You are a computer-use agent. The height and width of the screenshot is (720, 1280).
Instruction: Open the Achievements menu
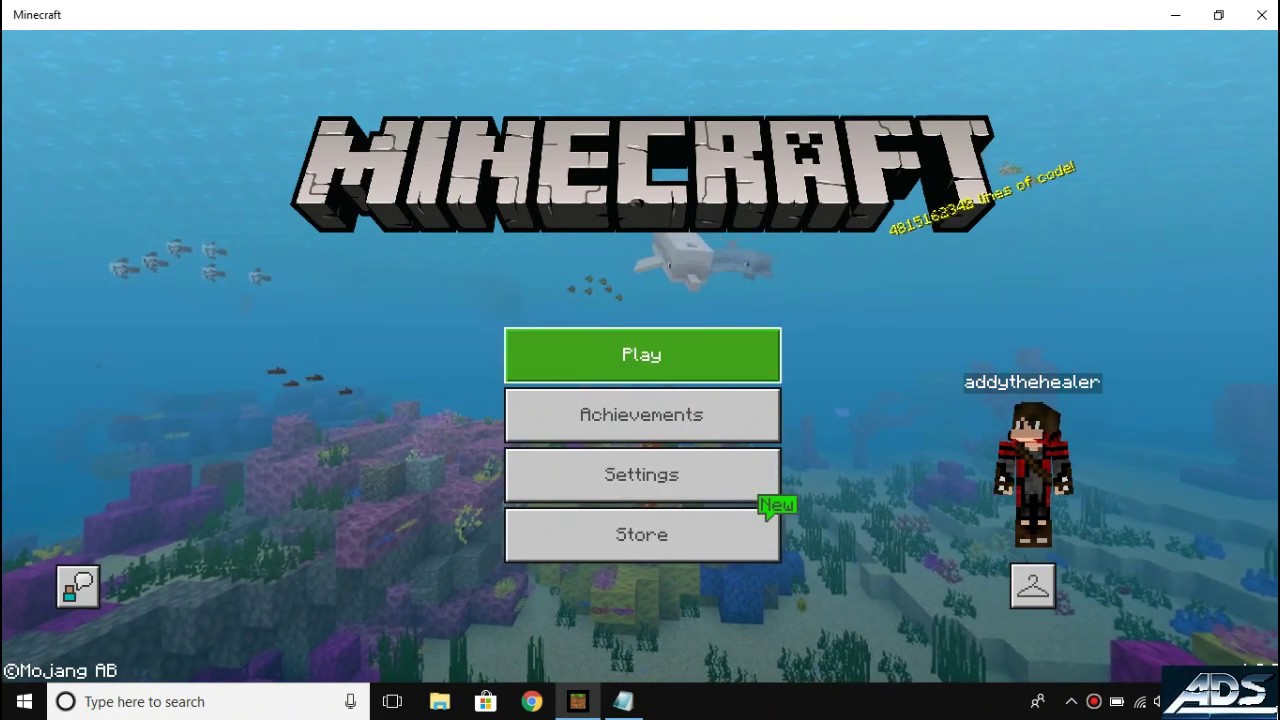click(642, 415)
